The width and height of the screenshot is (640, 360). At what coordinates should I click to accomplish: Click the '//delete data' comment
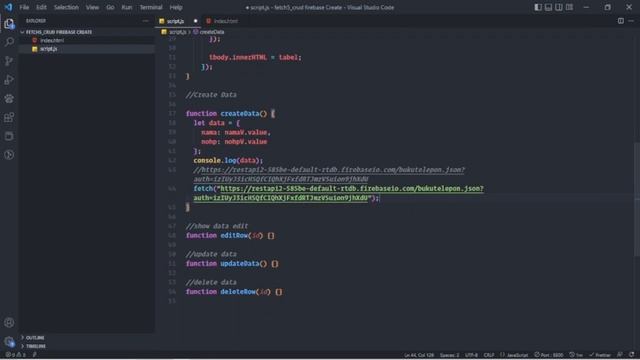tap(211, 282)
